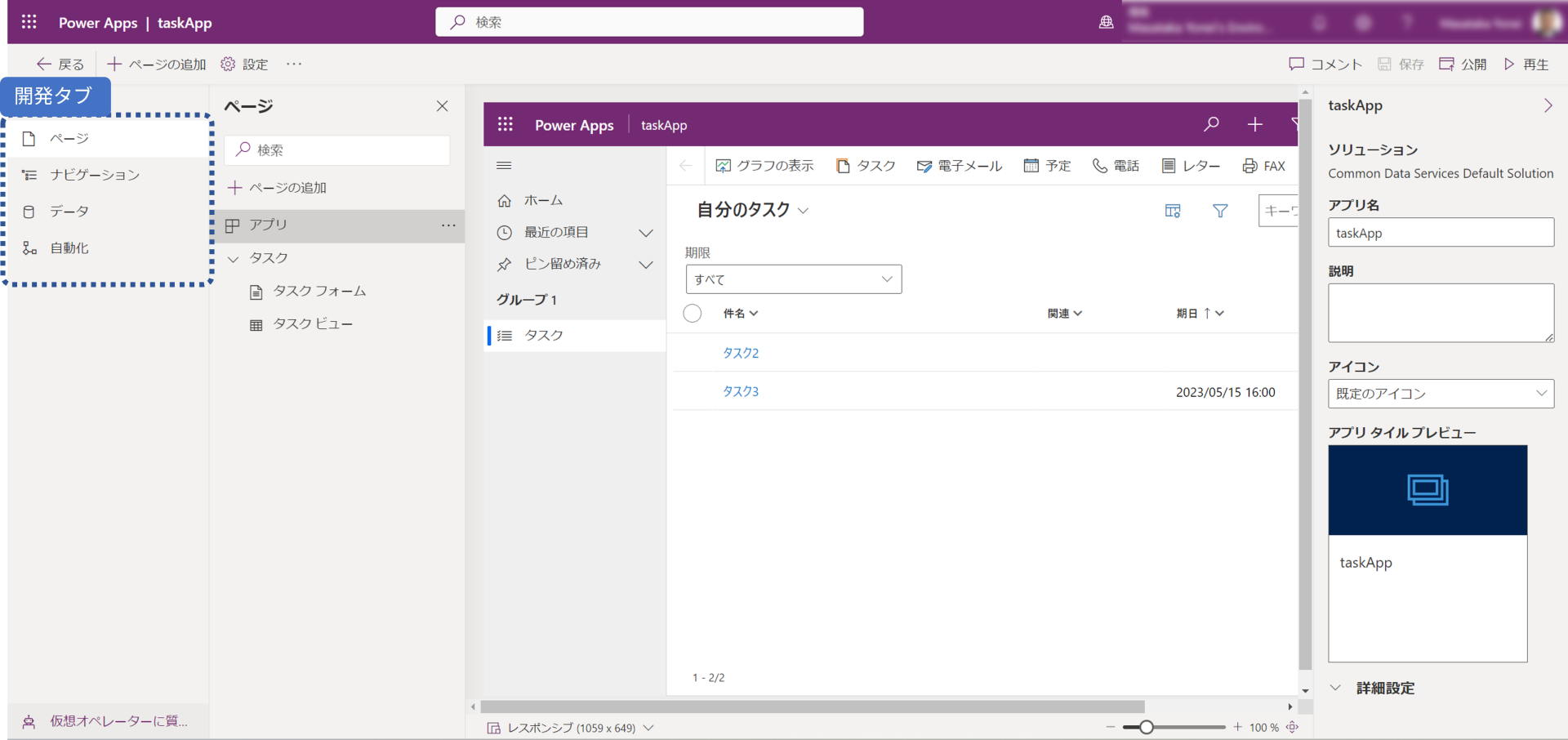
Task: Close the ページ panel
Action: tap(443, 106)
